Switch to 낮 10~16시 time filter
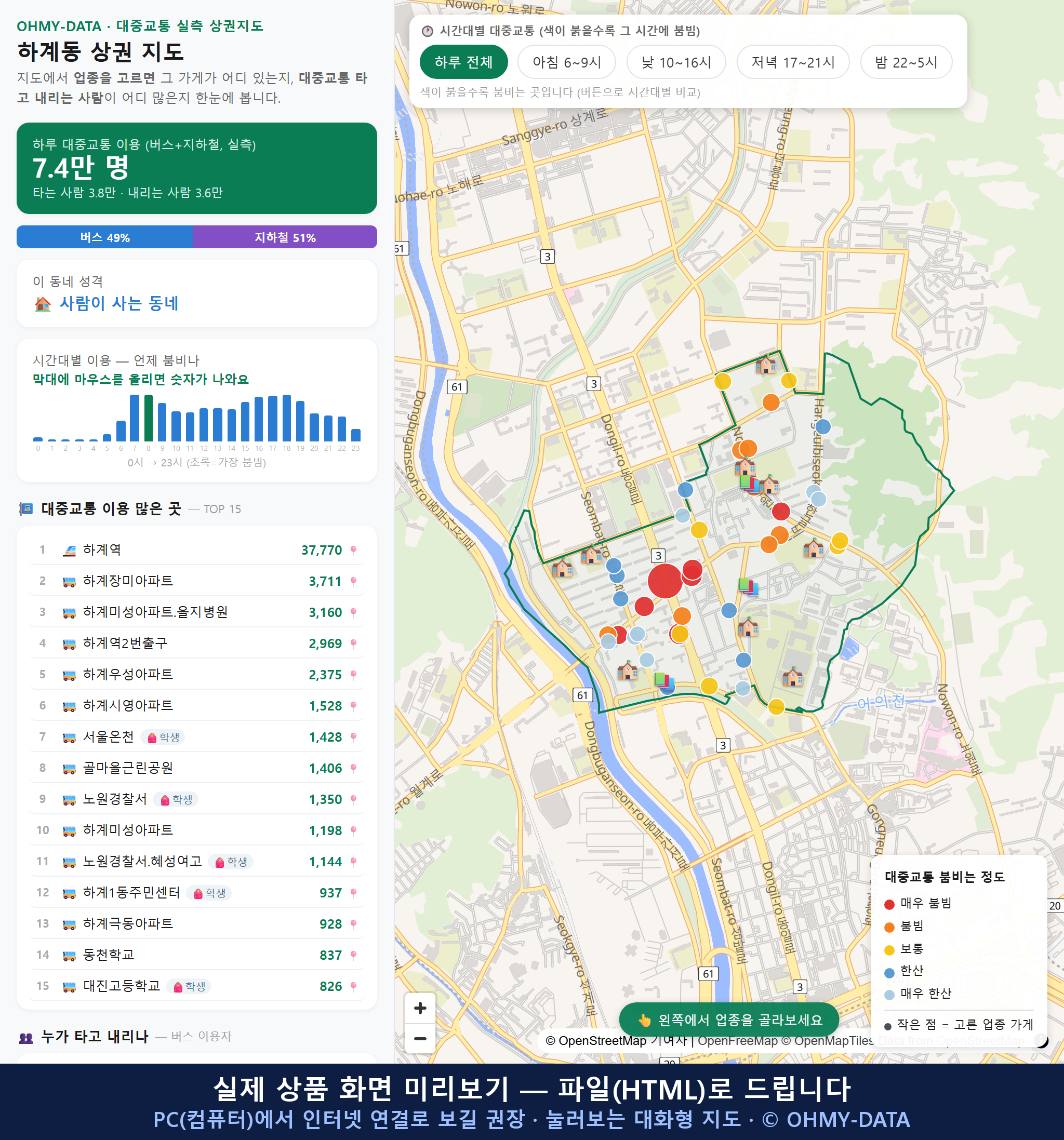1064x1140 pixels. 676,62
